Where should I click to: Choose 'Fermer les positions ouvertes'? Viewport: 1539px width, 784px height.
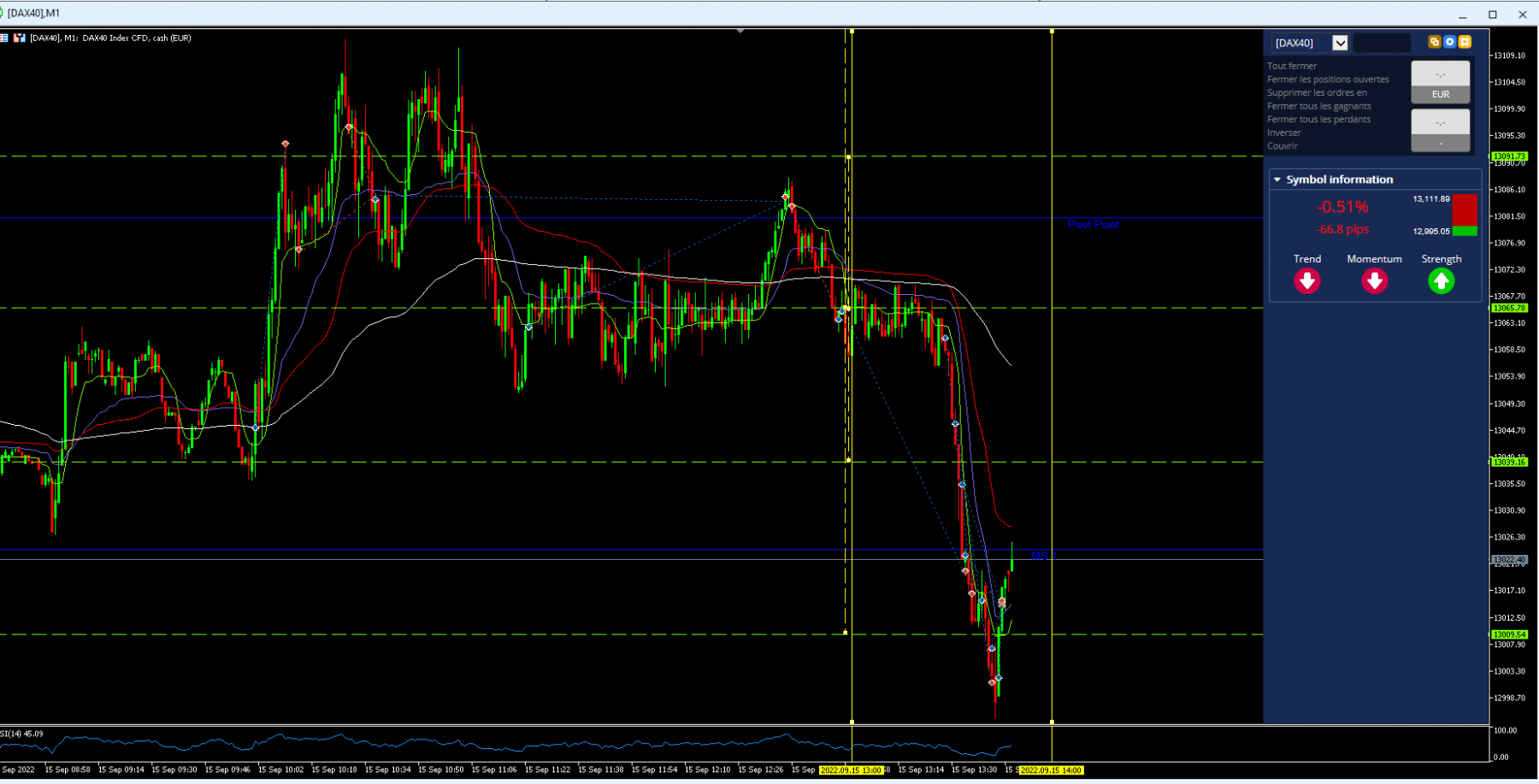(x=1328, y=80)
